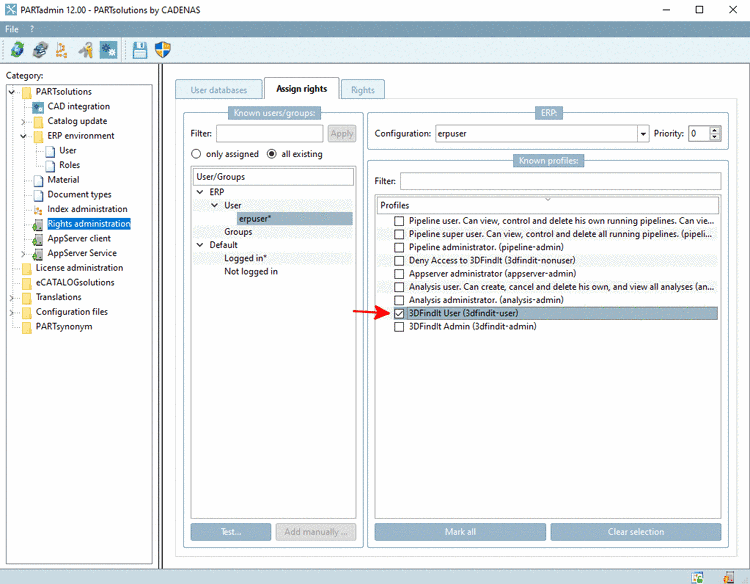The image size is (750, 584).
Task: Click the User document icon in tree
Action: point(50,151)
